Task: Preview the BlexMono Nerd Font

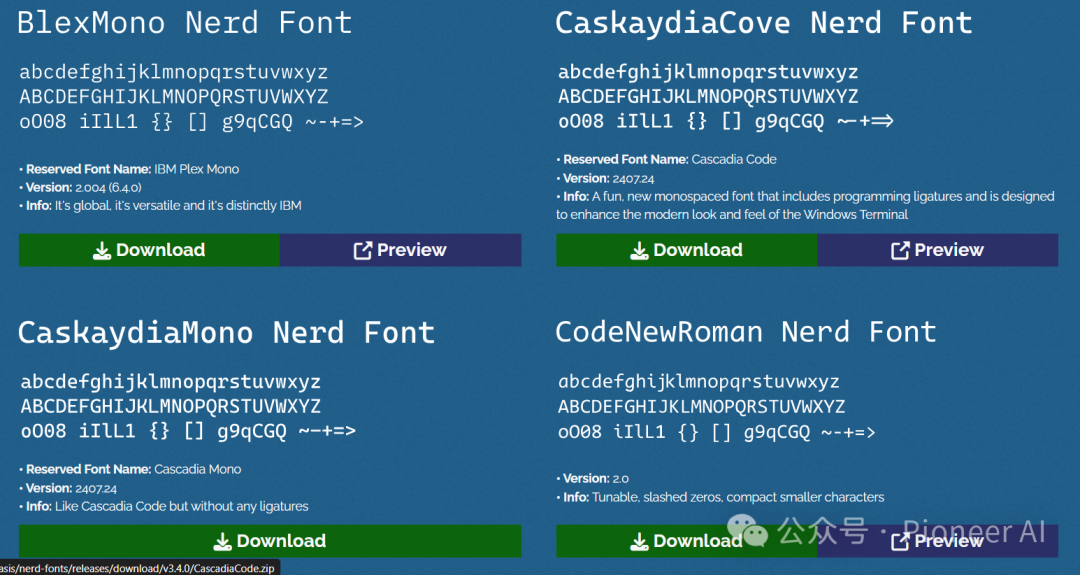Action: (x=400, y=250)
